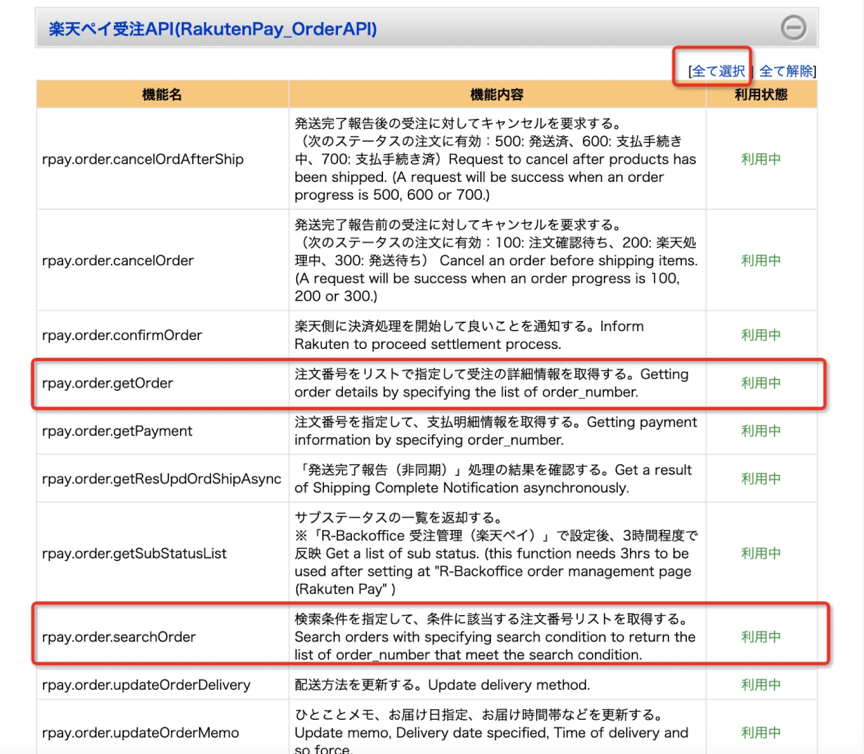Toggle 利用中 status for rpay.order.cancelOrder
Screen dimensions: 864x754
click(x=761, y=261)
